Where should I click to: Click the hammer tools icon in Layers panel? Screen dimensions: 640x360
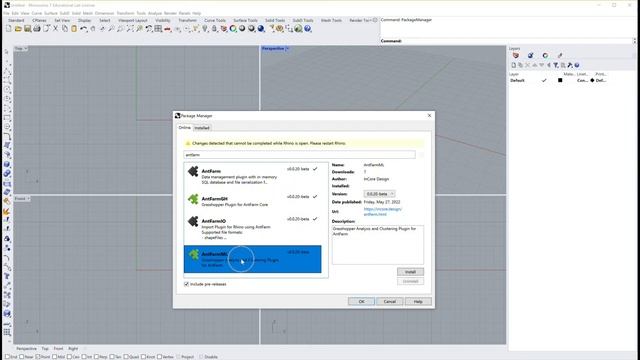coord(570,65)
